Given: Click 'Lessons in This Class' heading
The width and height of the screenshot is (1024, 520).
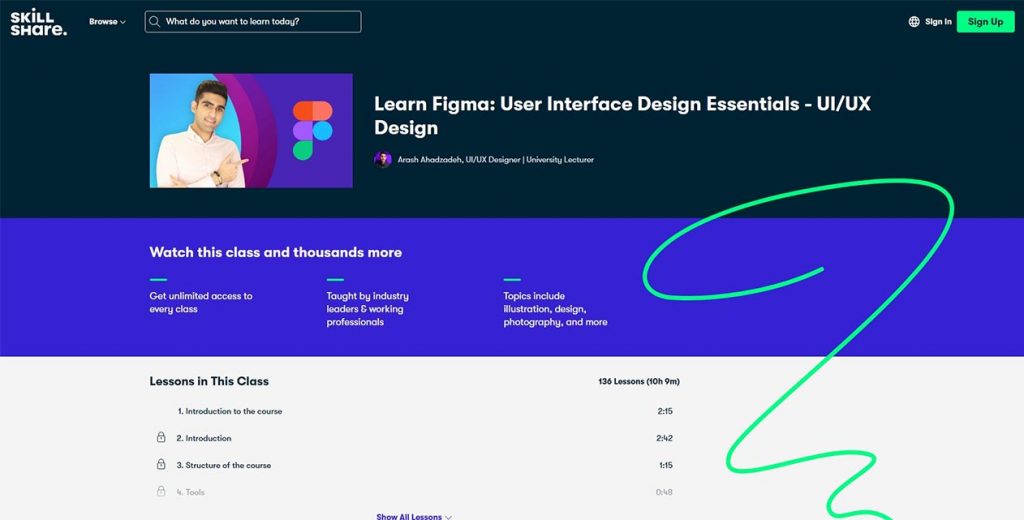Looking at the screenshot, I should pyautogui.click(x=209, y=381).
